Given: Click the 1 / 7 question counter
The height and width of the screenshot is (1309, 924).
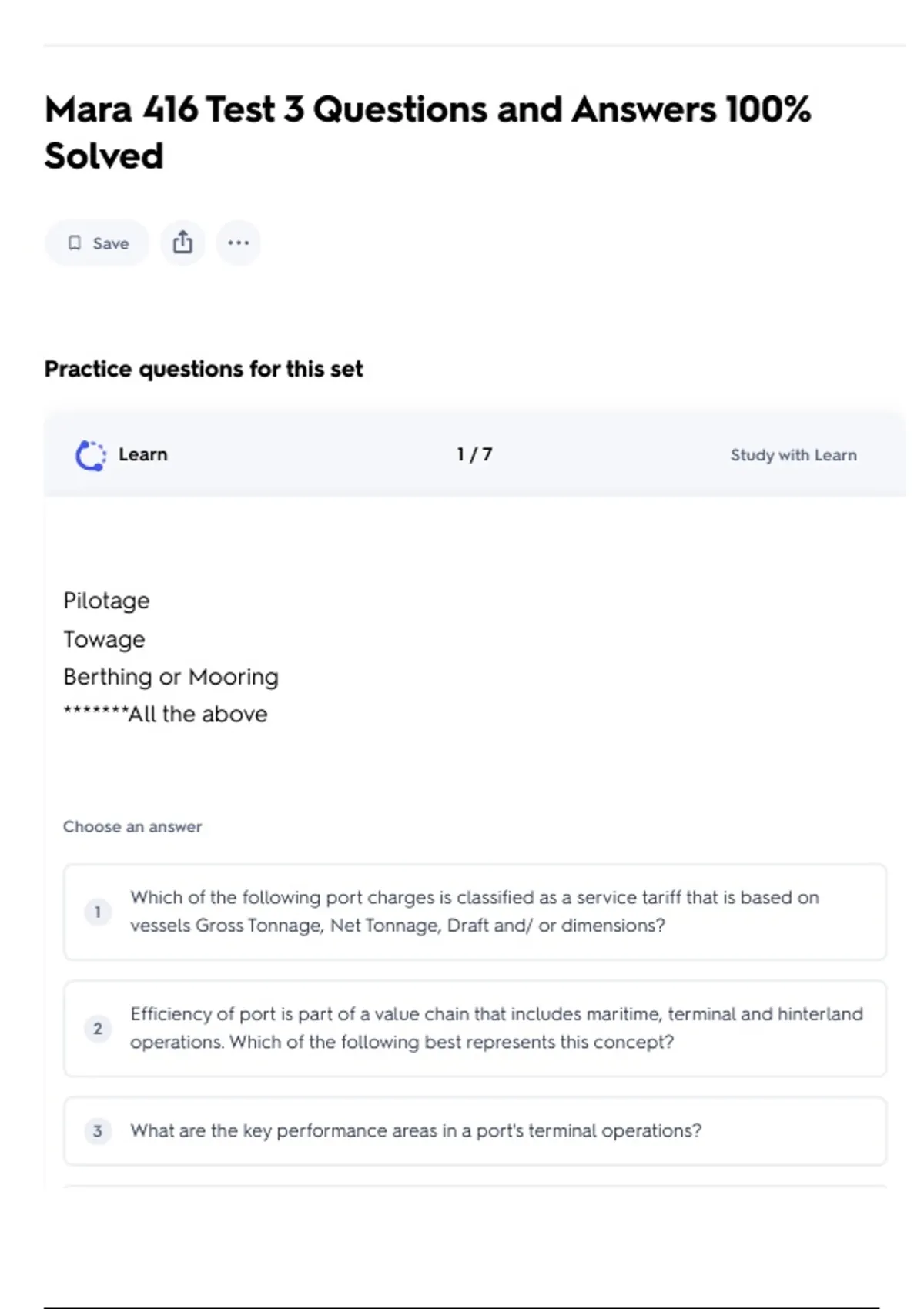Looking at the screenshot, I should pyautogui.click(x=474, y=454).
